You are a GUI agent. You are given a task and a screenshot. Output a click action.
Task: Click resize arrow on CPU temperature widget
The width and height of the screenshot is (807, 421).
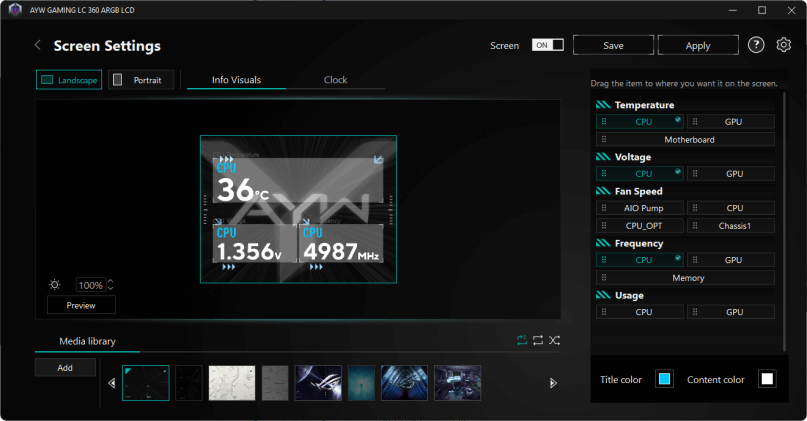[378, 160]
